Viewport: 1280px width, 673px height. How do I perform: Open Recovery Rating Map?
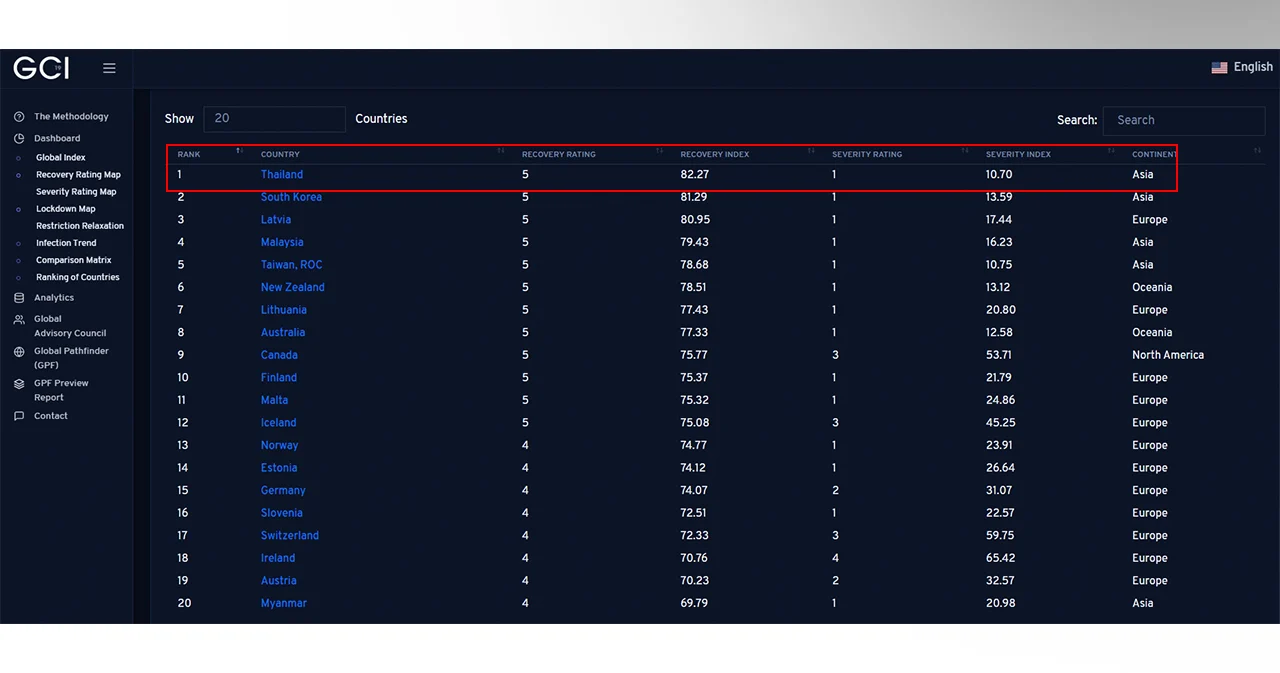point(78,175)
